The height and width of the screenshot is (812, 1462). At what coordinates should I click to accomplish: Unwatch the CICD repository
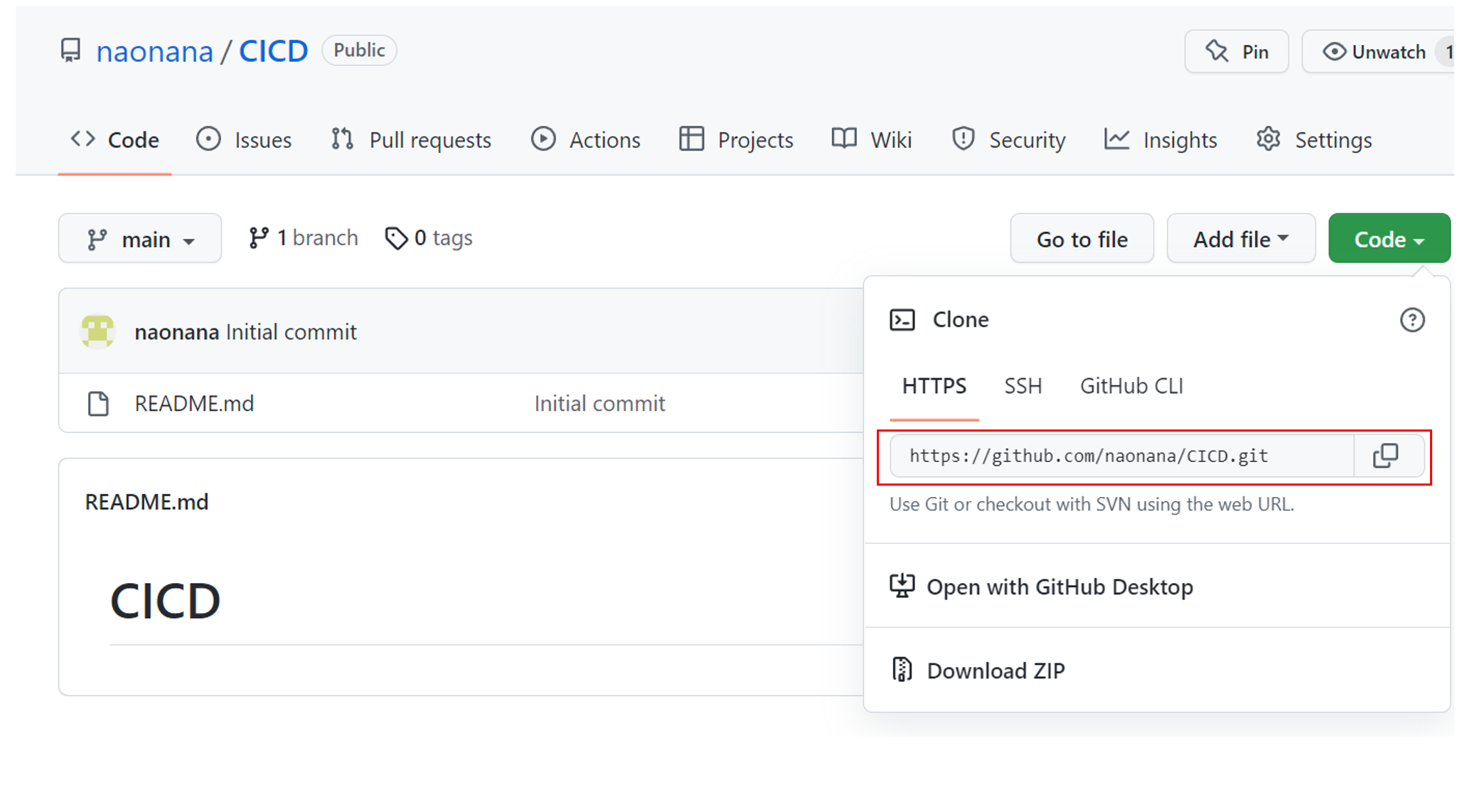(x=1374, y=52)
